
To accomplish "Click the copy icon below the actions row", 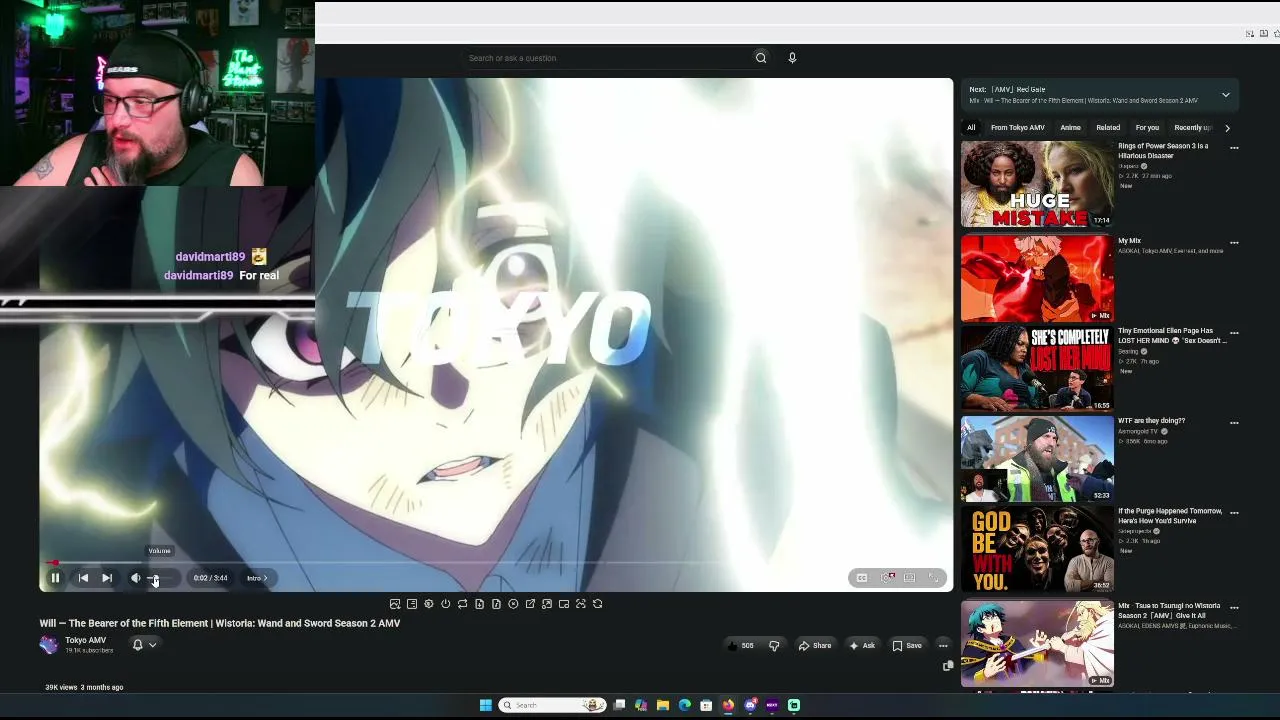I will coord(948,666).
